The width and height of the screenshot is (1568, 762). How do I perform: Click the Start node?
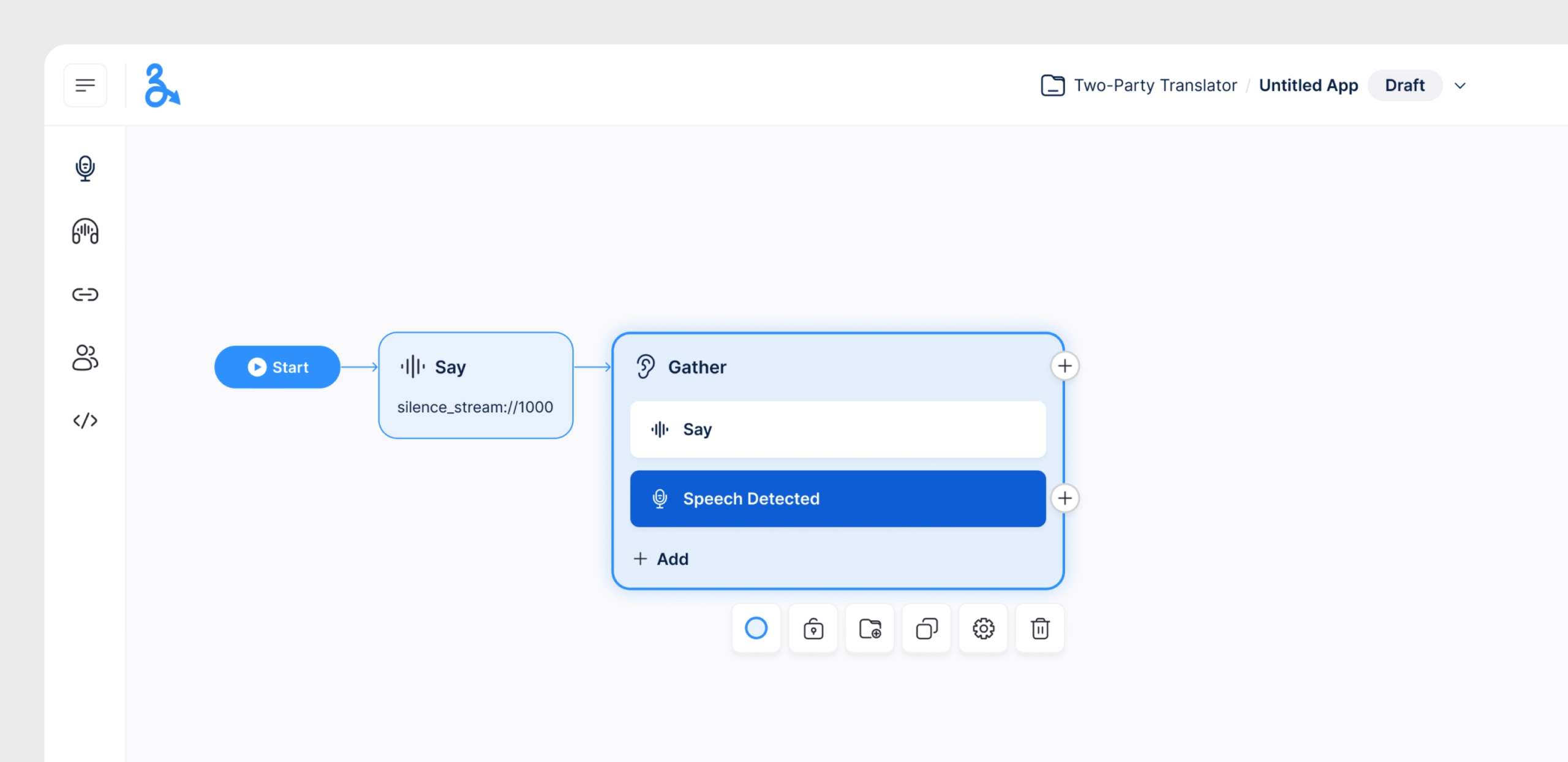tap(277, 367)
